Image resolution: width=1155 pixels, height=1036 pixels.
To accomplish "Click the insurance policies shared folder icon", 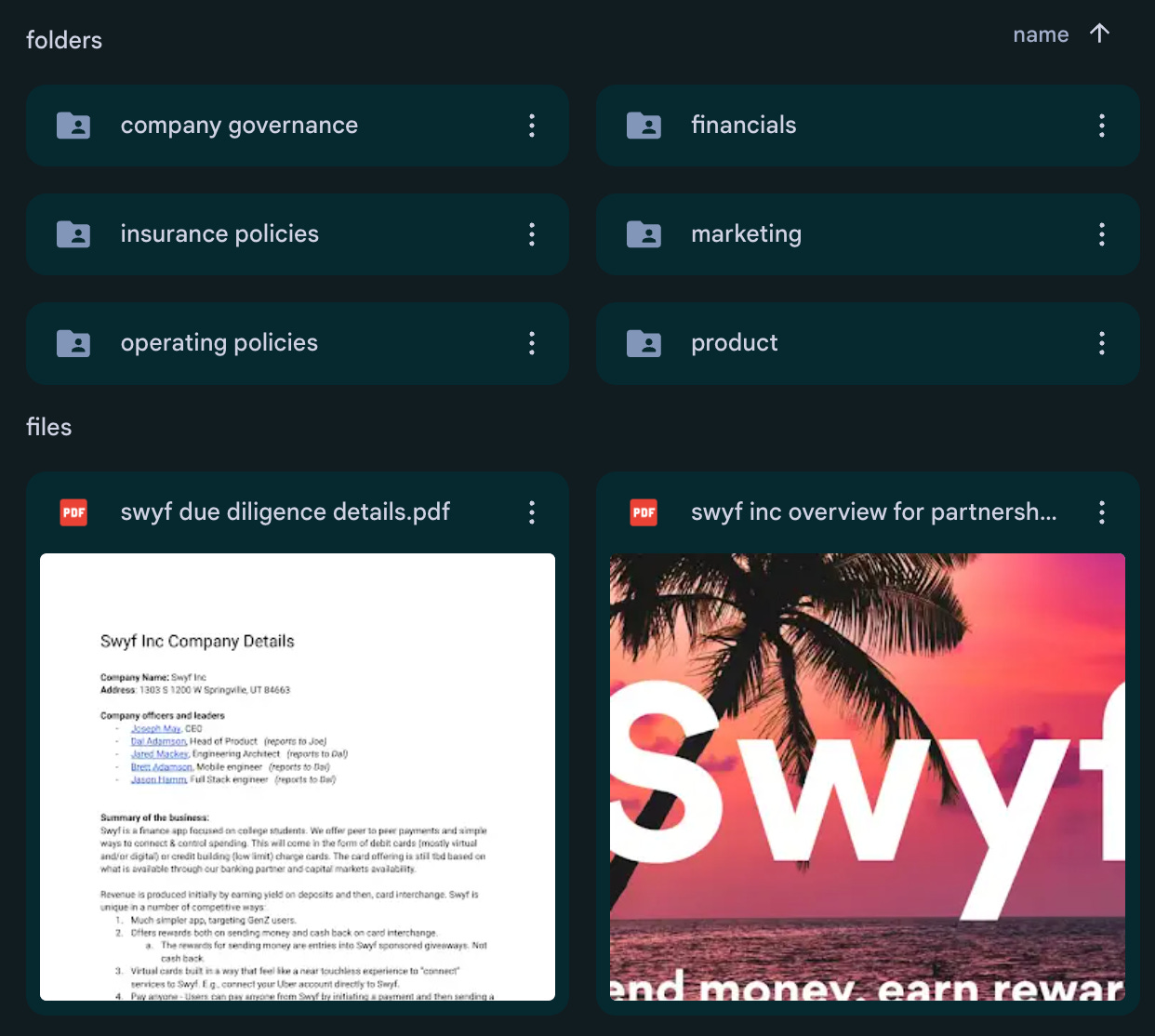I will (73, 234).
